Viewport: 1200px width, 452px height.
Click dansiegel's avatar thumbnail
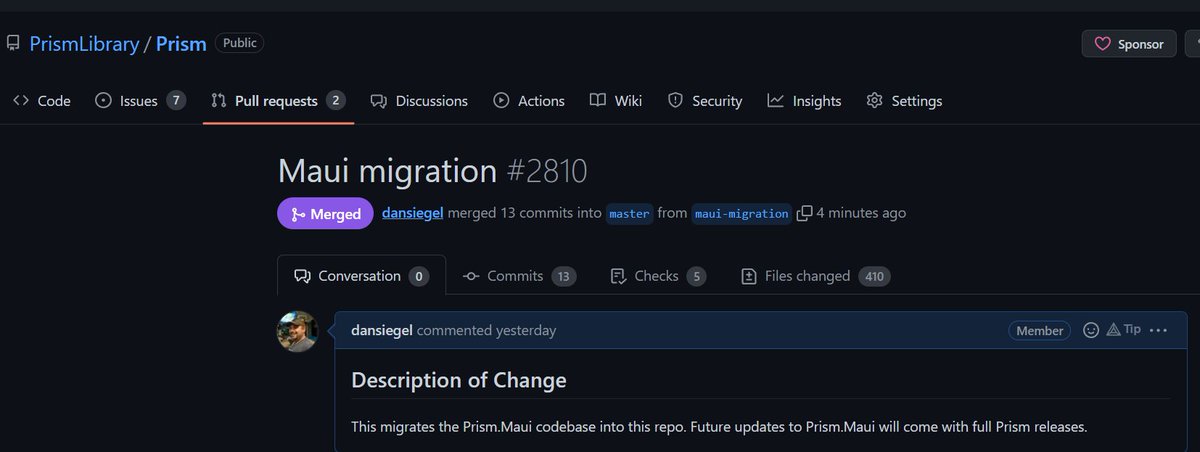coord(297,331)
